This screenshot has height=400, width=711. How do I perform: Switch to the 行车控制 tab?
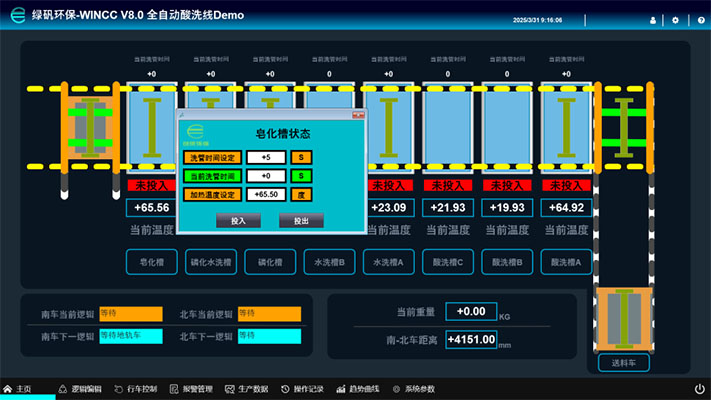136,388
